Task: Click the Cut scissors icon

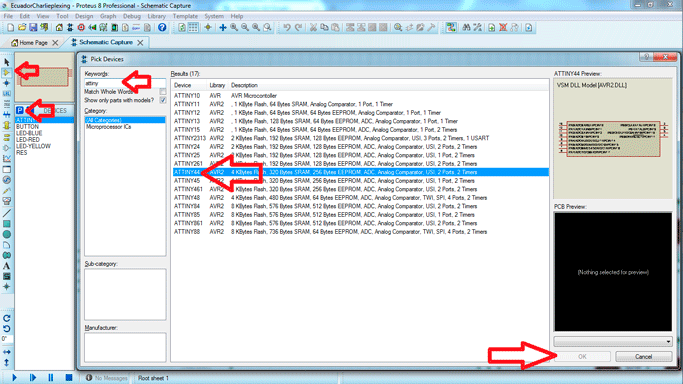Action: (x=313, y=27)
